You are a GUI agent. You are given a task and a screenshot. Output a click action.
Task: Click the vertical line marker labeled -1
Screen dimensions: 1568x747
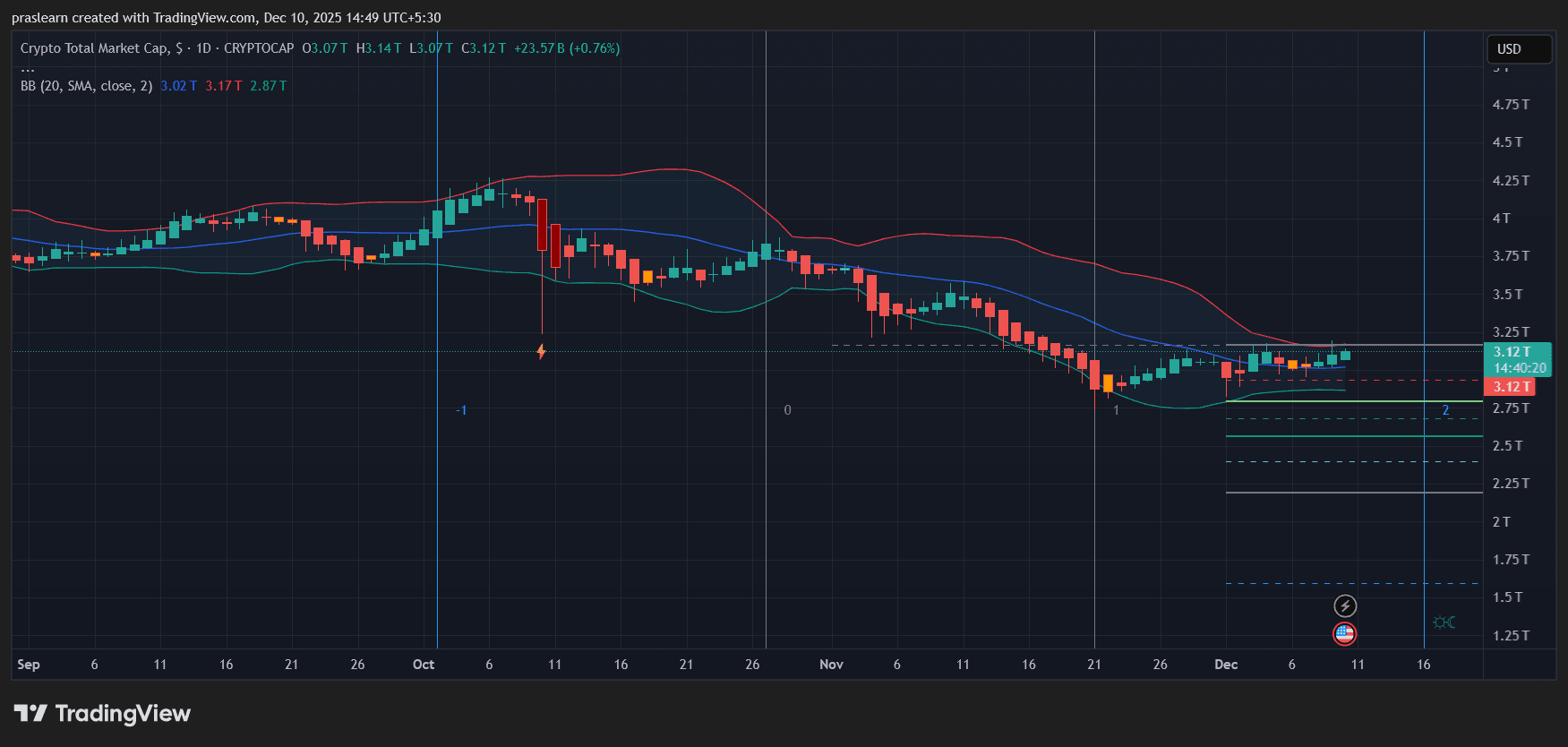pos(461,410)
